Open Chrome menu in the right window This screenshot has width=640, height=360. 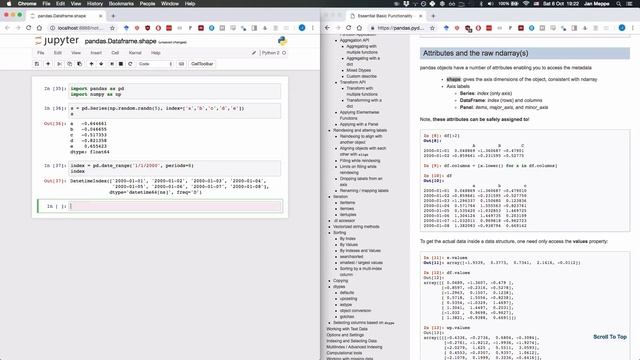[633, 28]
